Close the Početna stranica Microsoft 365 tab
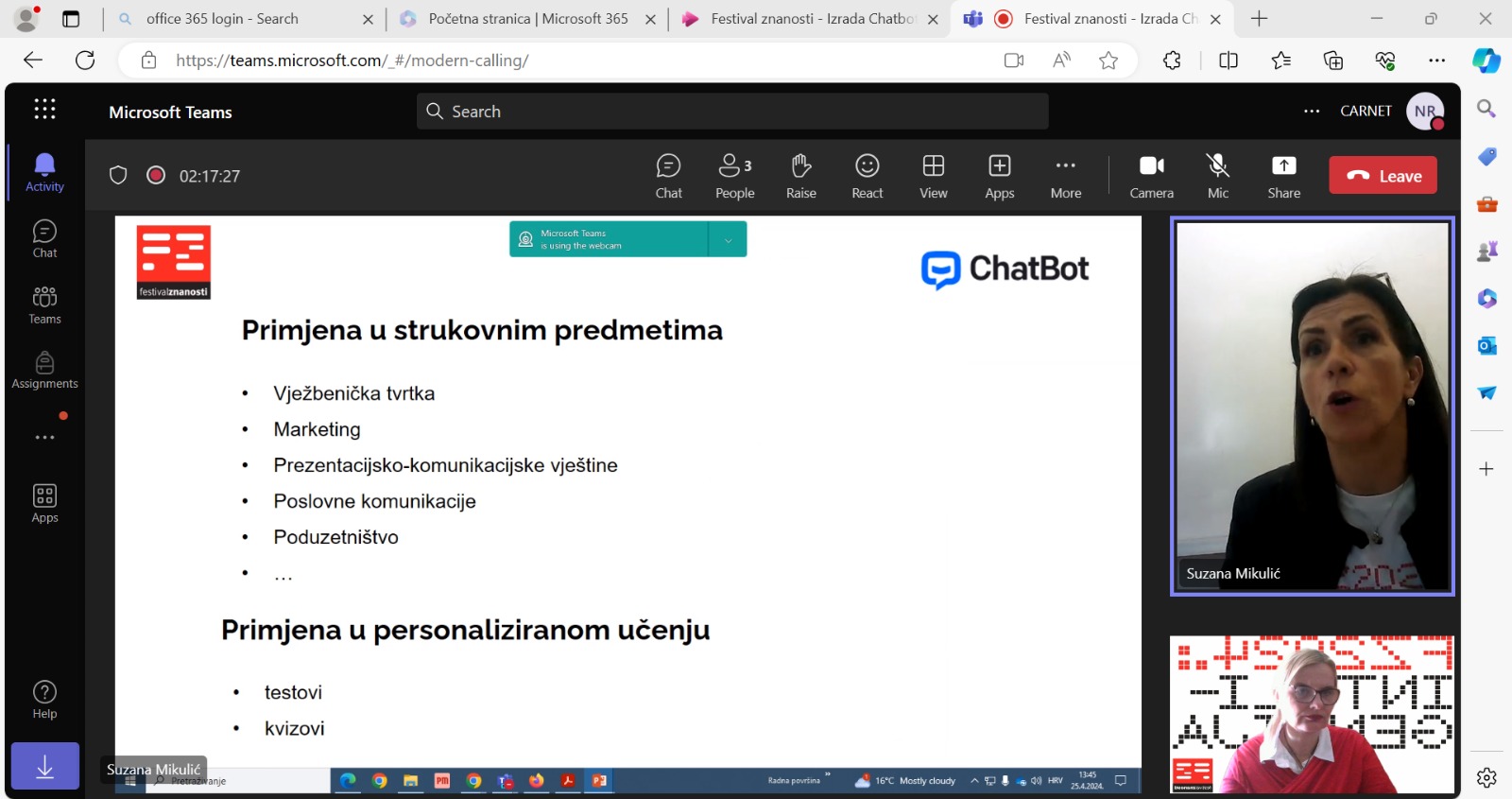The image size is (1512, 799). [x=650, y=19]
